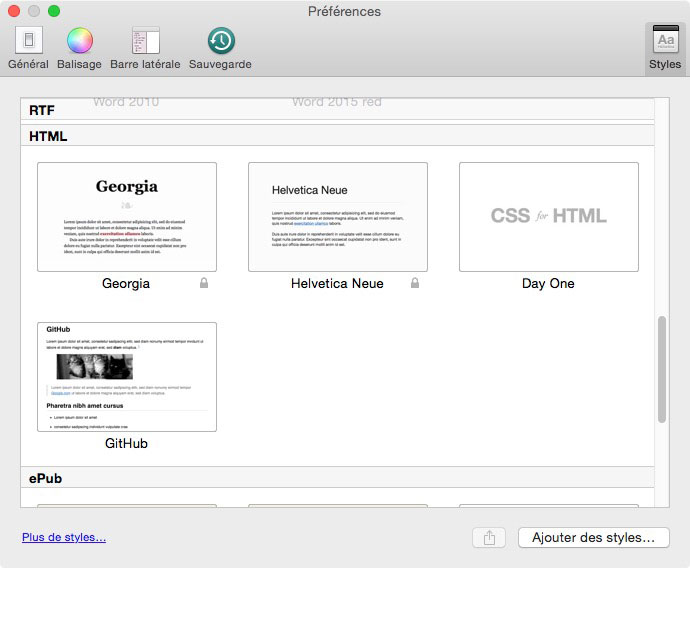Viewport: 690px width, 622px height.
Task: Click the green zoom window button
Action: pyautogui.click(x=54, y=11)
